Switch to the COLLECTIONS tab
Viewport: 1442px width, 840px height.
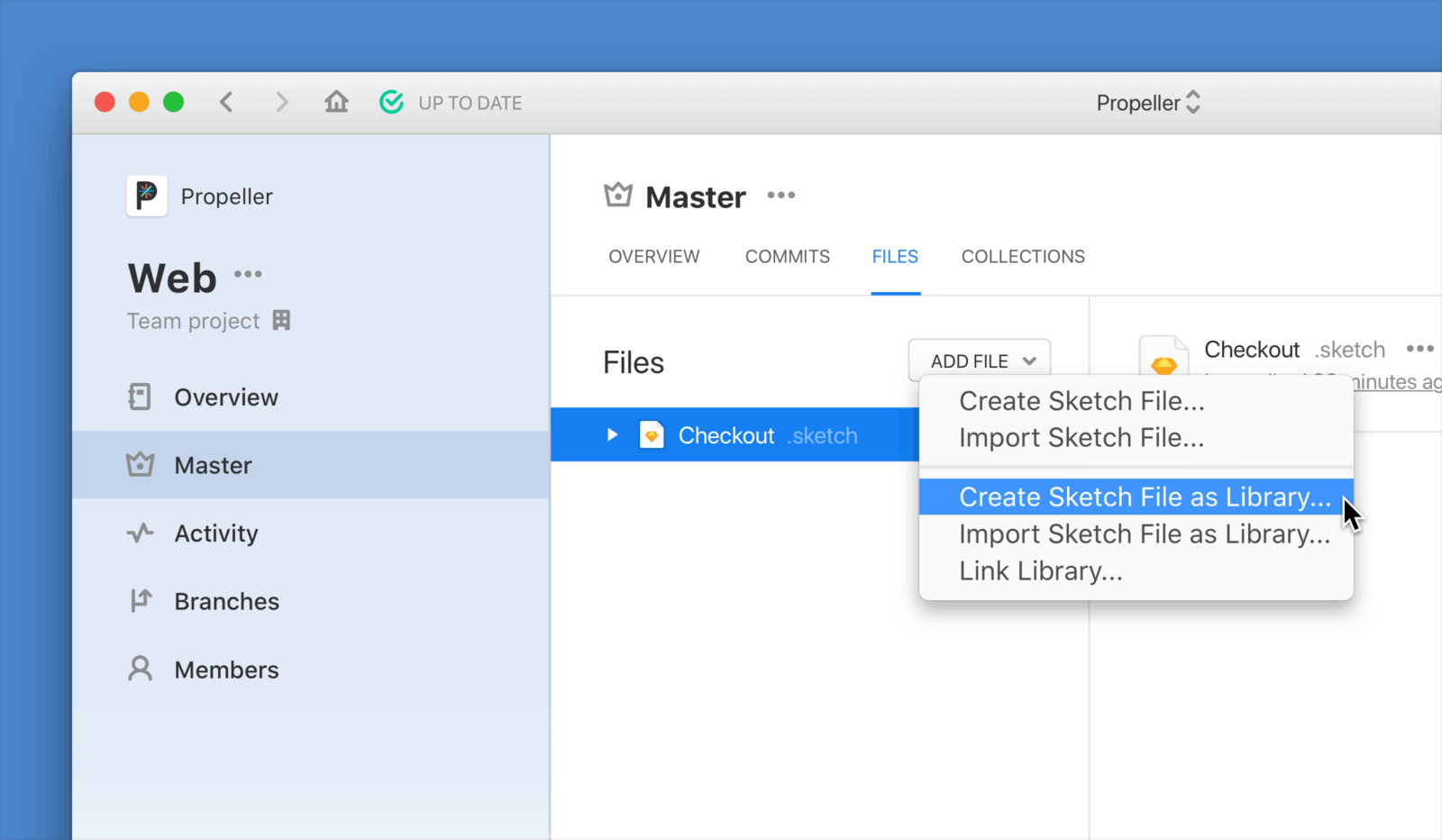(x=1023, y=257)
